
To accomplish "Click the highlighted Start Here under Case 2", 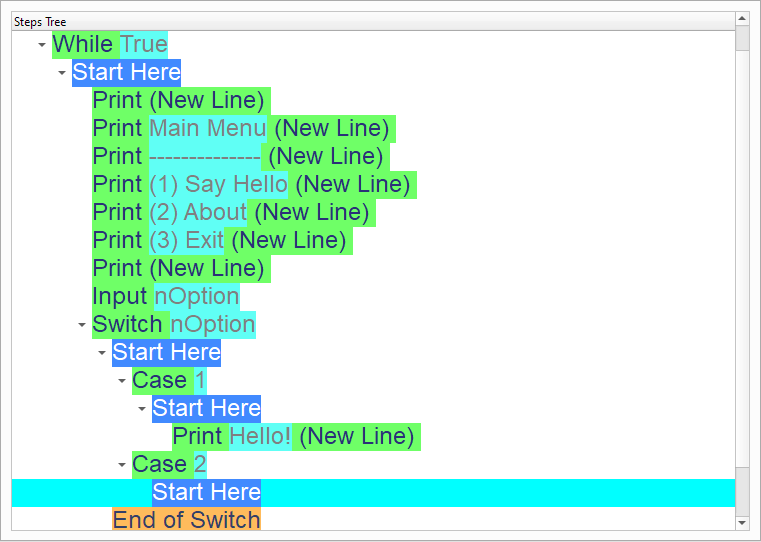I will 206,492.
